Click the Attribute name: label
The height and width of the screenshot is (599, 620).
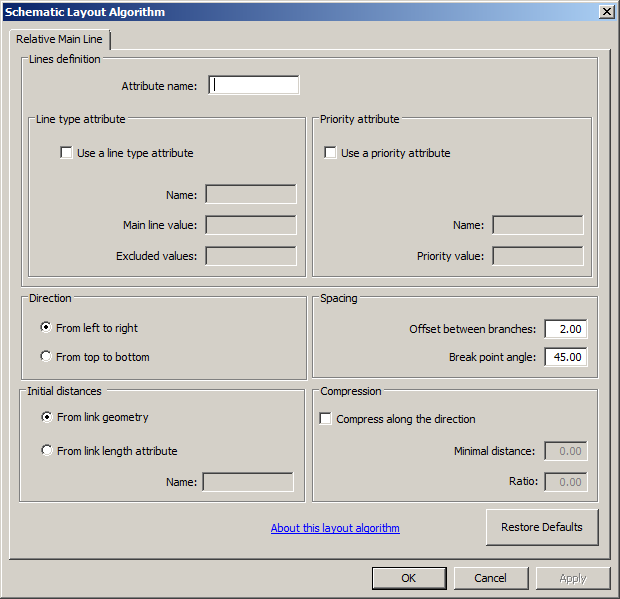pyautogui.click(x=159, y=86)
